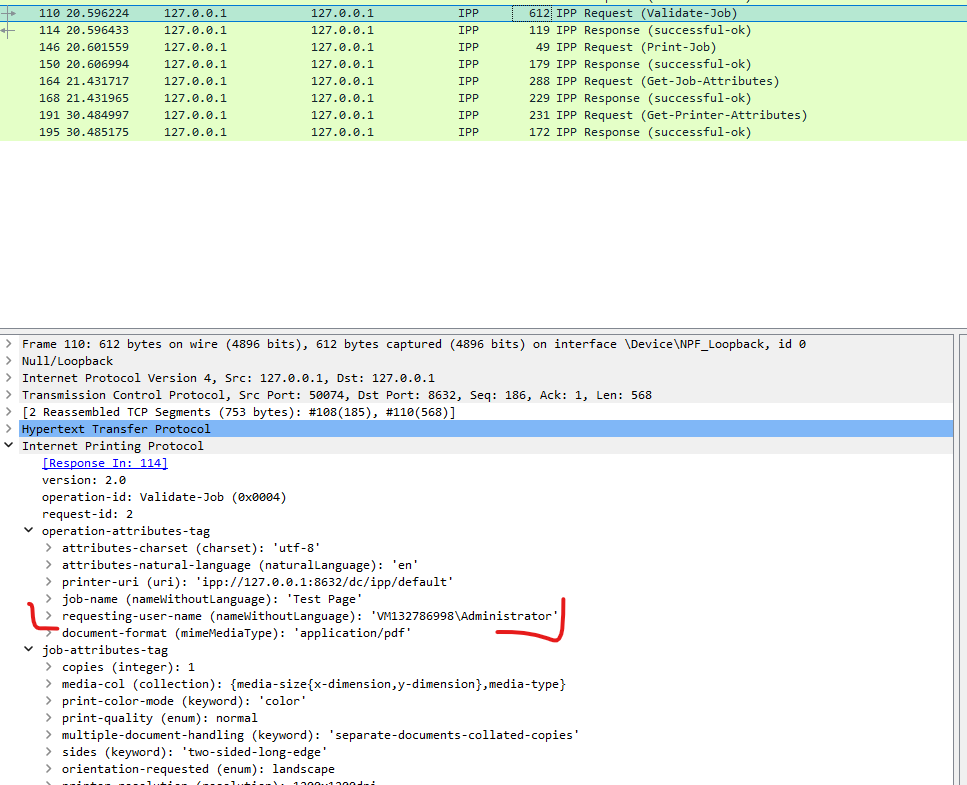Follow the Response In: 114 link
The height and width of the screenshot is (785, 967).
104,462
